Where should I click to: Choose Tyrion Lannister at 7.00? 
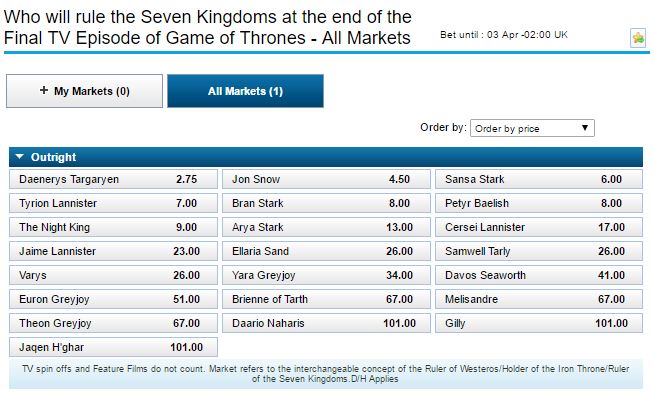(x=113, y=203)
